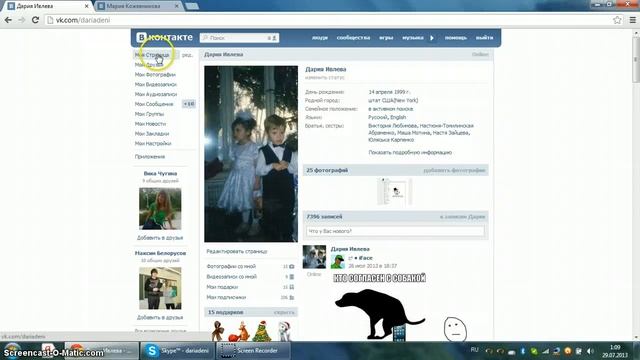Image resolution: width=640 pixels, height=360 pixels.
Task: Open Skype taskbar button
Action: click(x=177, y=351)
